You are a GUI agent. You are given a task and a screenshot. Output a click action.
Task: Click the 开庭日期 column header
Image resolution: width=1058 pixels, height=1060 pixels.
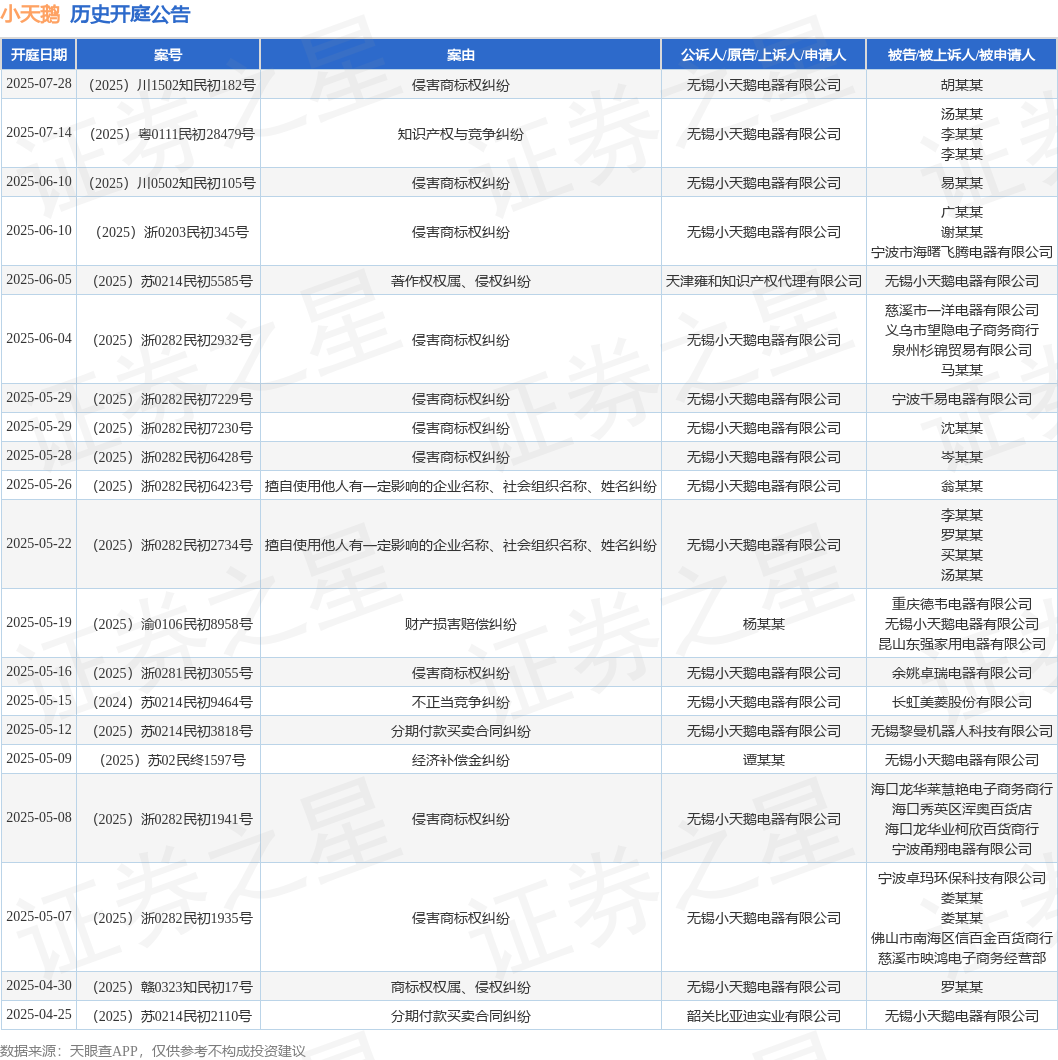[39, 55]
